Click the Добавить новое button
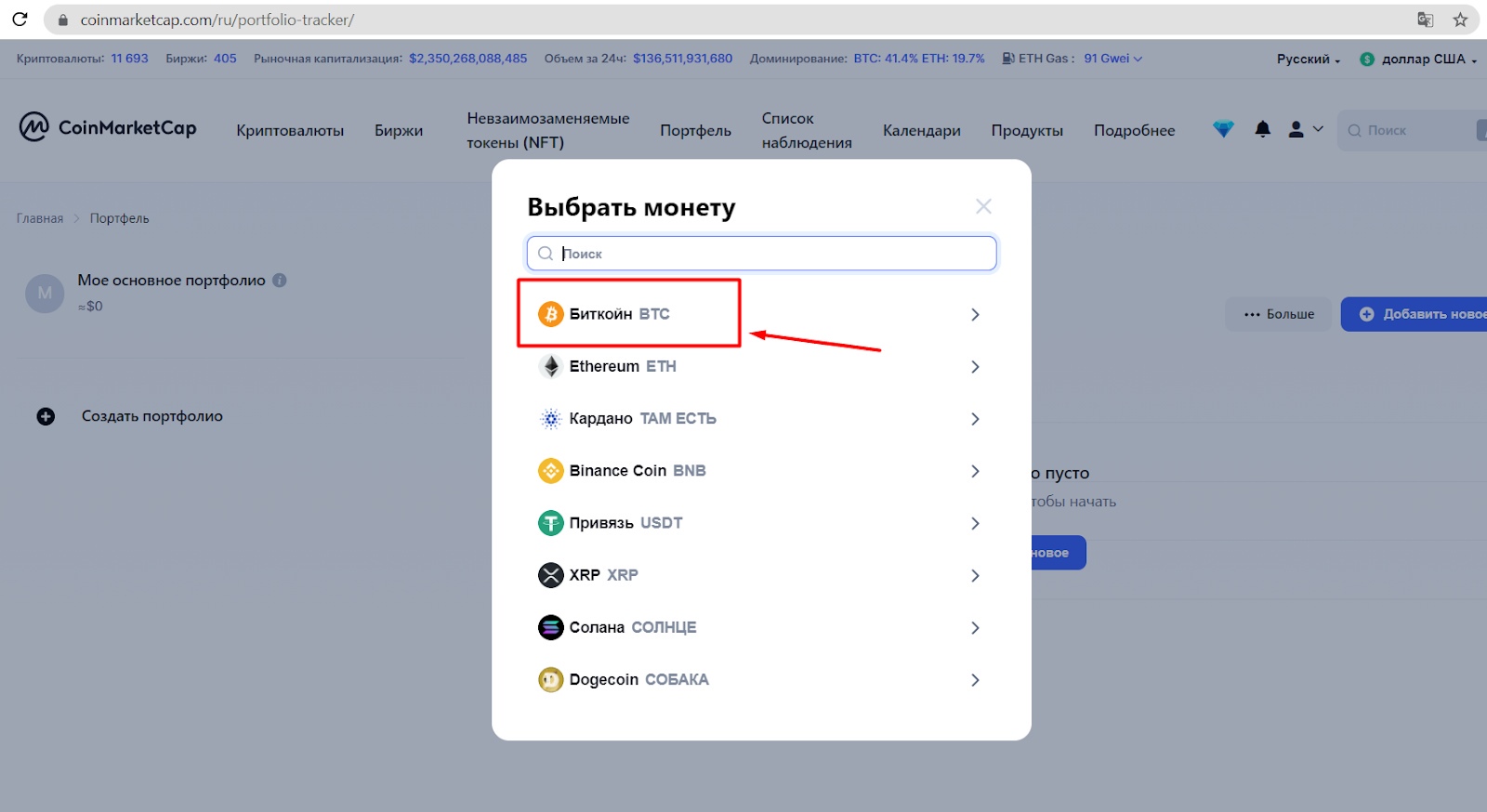This screenshot has height=812, width=1487. pyautogui.click(x=1414, y=314)
